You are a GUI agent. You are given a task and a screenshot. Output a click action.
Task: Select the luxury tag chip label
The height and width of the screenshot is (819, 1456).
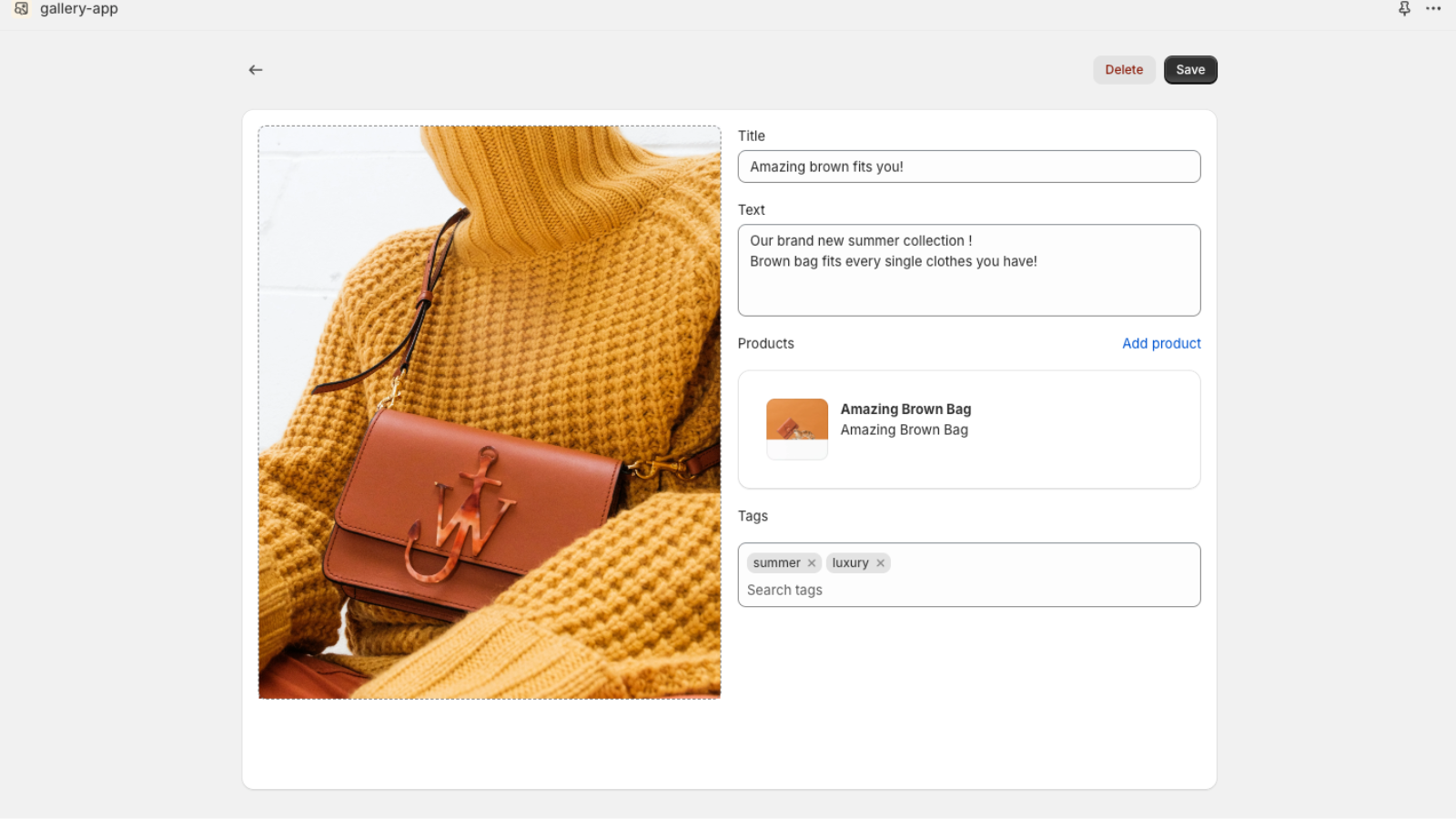pyautogui.click(x=850, y=563)
